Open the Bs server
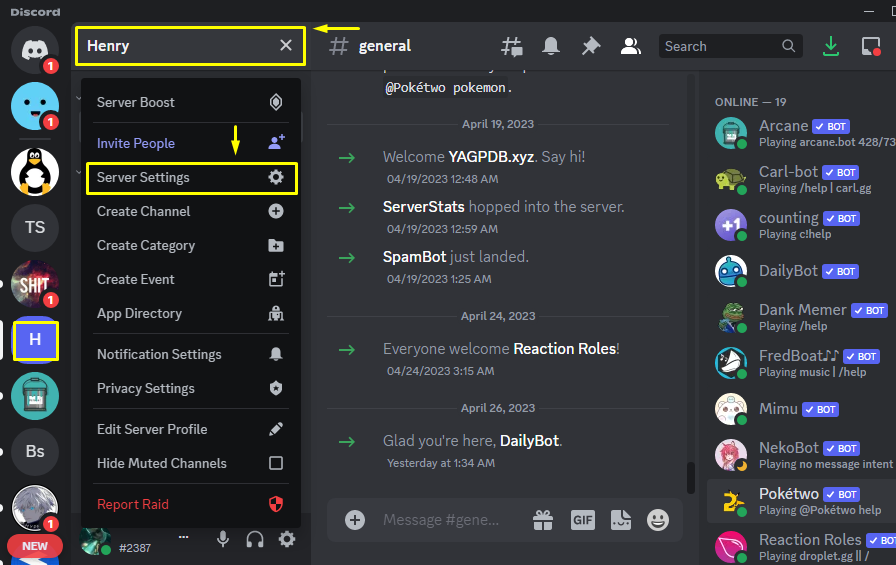This screenshot has width=896, height=565. click(35, 451)
